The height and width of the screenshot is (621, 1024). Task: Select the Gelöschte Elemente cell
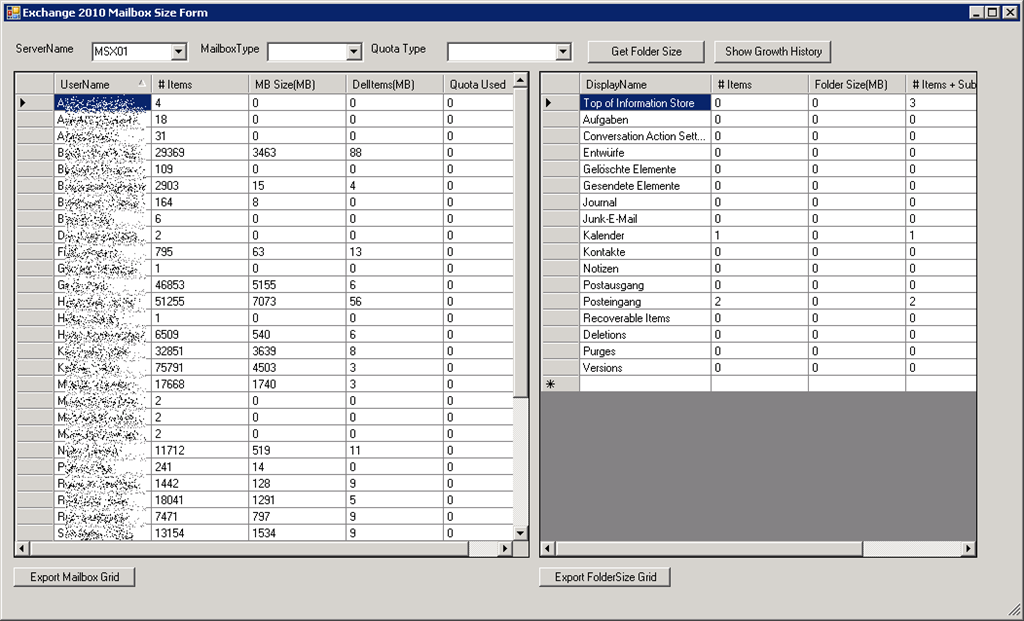[645, 169]
